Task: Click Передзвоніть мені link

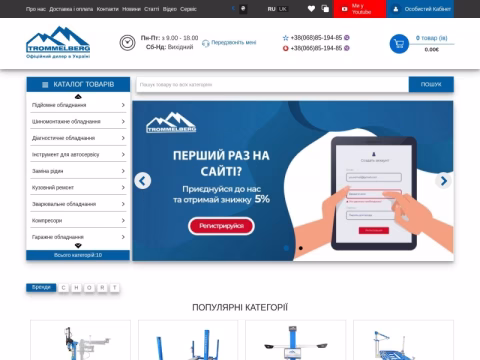Action: pos(234,42)
